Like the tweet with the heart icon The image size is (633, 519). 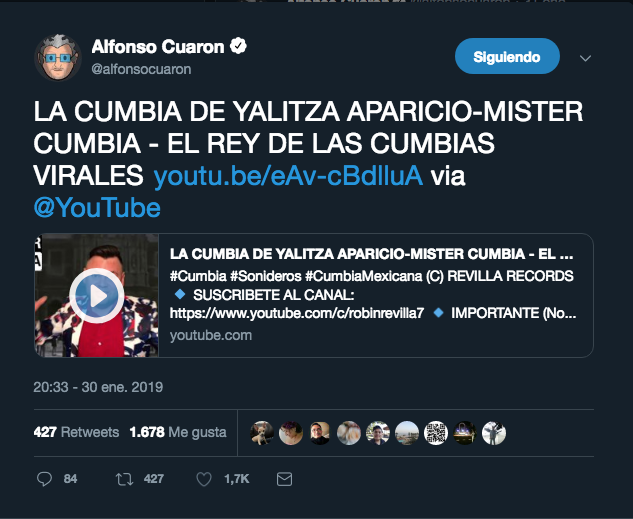(x=204, y=479)
